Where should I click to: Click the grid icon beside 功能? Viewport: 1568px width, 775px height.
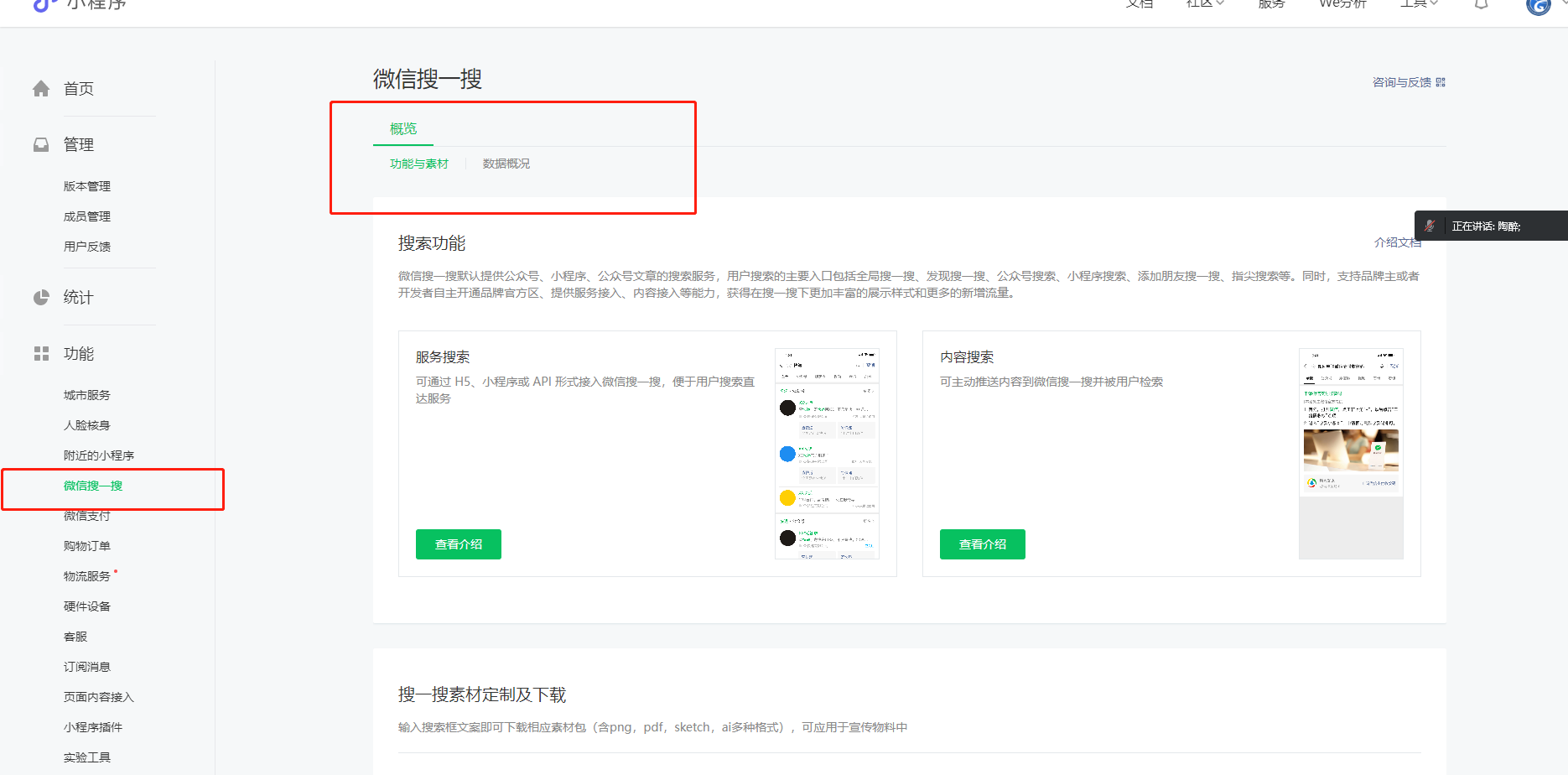[x=41, y=354]
